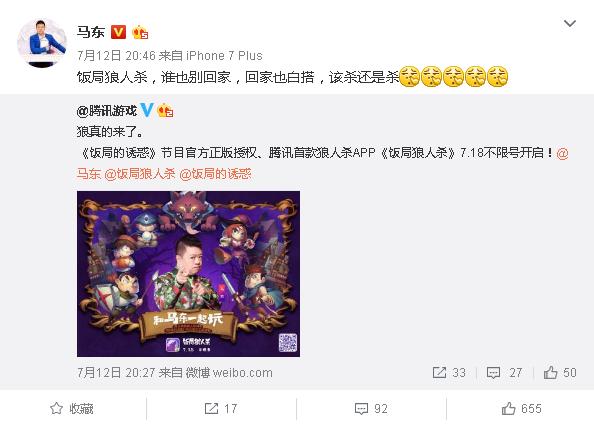Like the original post with 50 likes
The height and width of the screenshot is (427, 594).
pyautogui.click(x=560, y=372)
